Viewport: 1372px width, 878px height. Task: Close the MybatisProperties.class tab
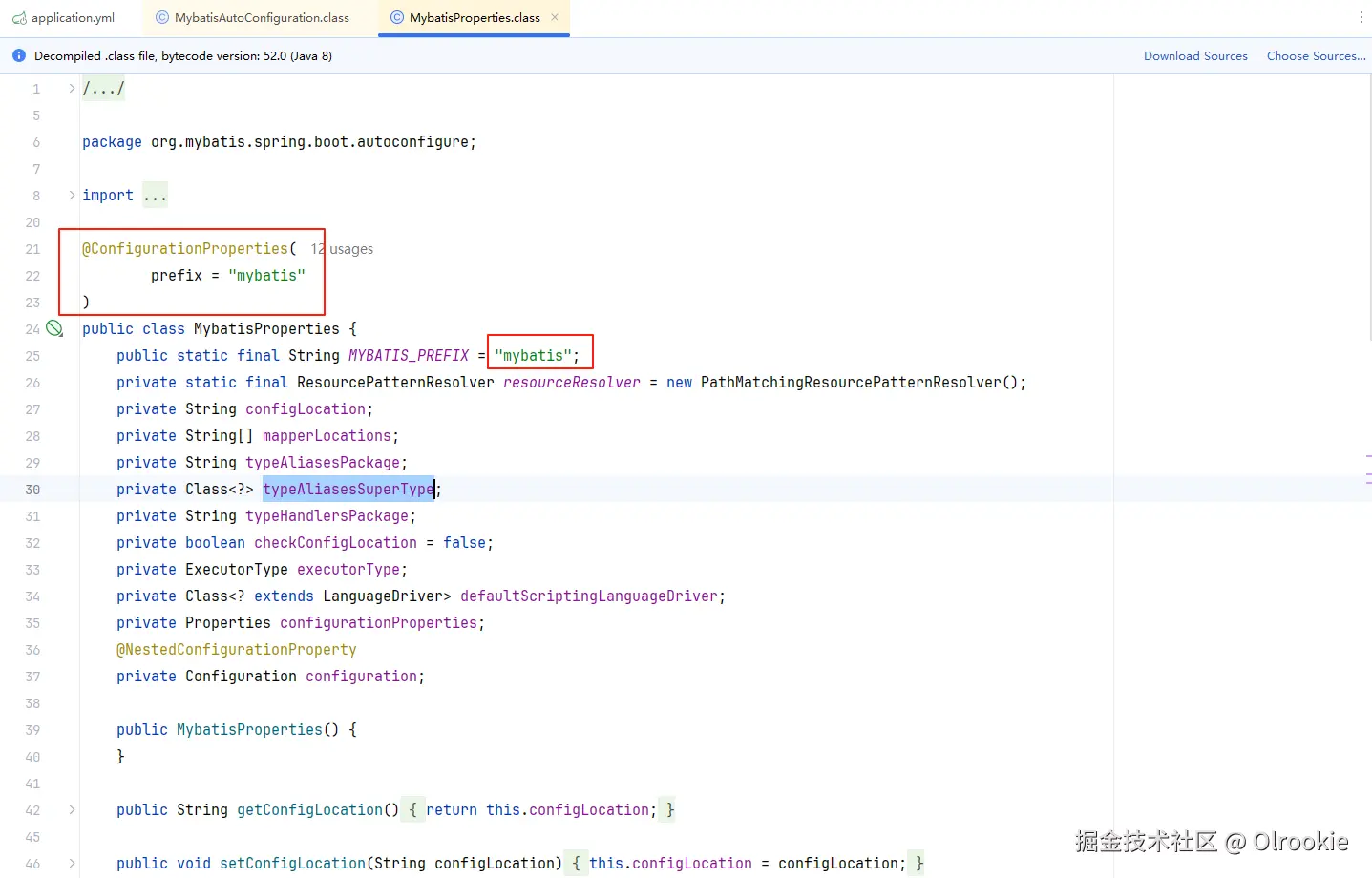click(x=555, y=17)
